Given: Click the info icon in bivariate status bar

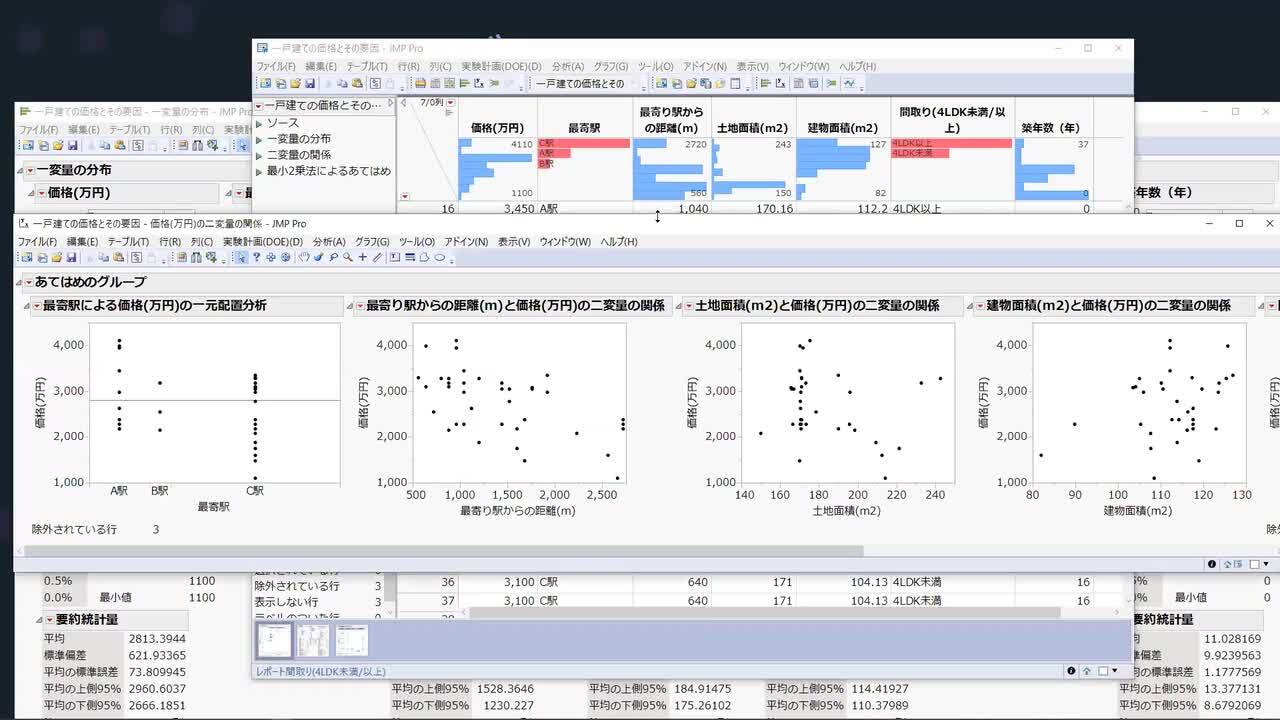Looking at the screenshot, I should (x=1212, y=564).
